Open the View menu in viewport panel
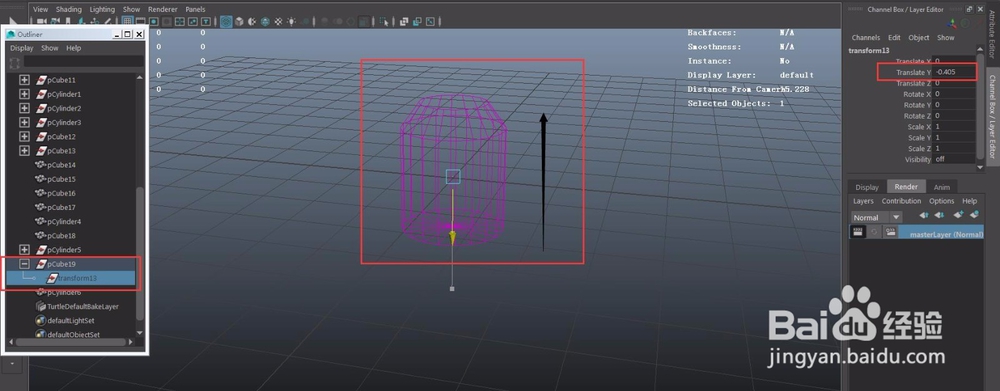The height and width of the screenshot is (391, 1000). click(40, 10)
